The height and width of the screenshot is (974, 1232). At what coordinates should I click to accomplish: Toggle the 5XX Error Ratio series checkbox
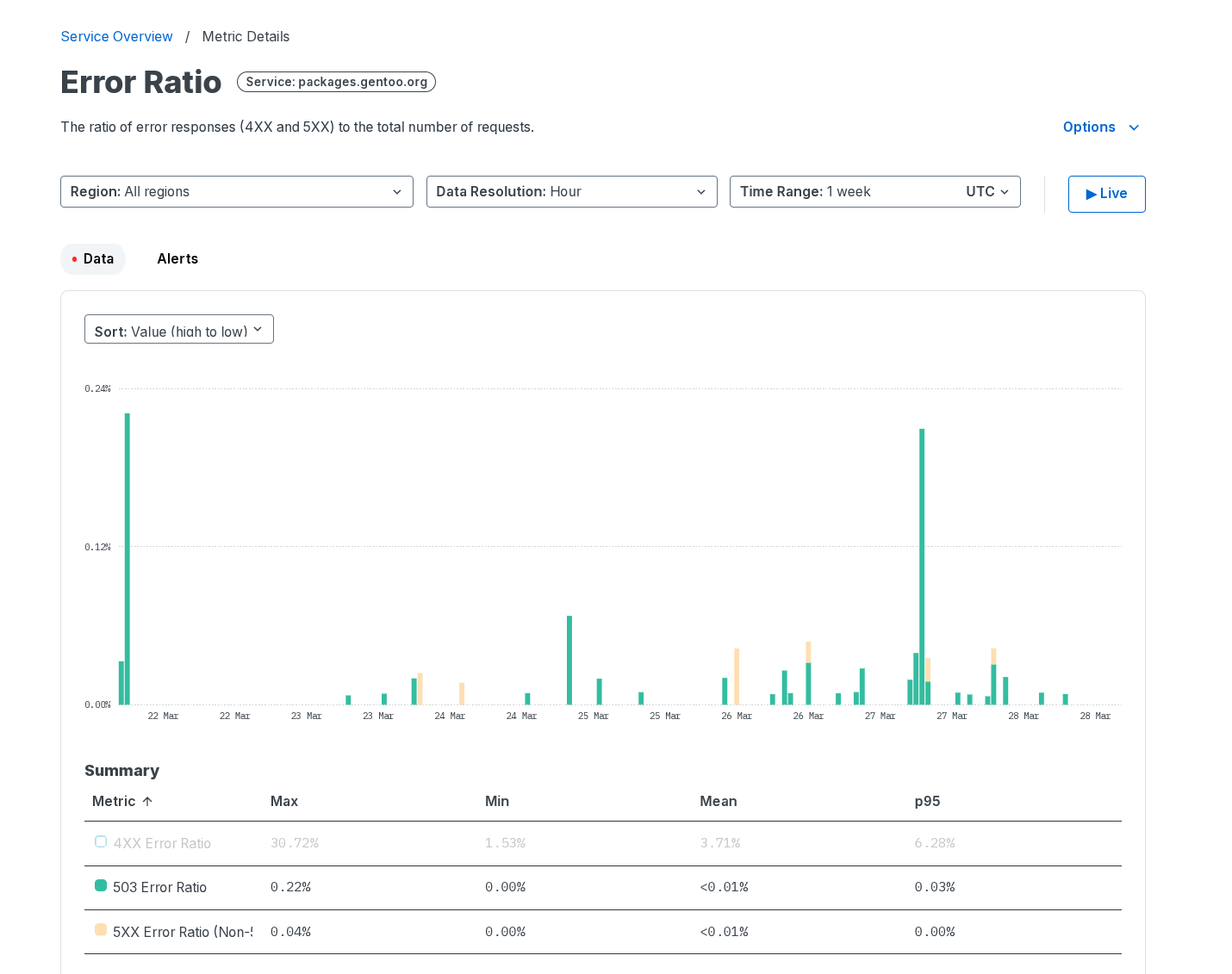click(x=101, y=930)
